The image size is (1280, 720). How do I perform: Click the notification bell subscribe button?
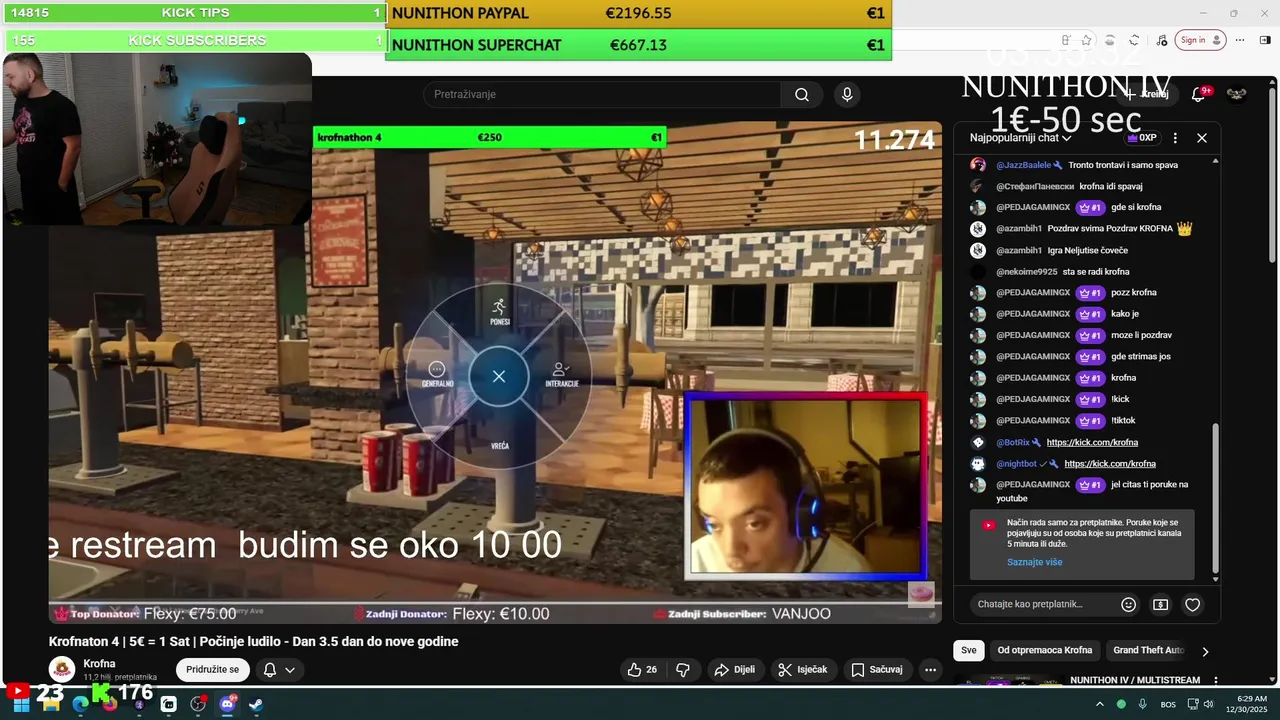269,670
